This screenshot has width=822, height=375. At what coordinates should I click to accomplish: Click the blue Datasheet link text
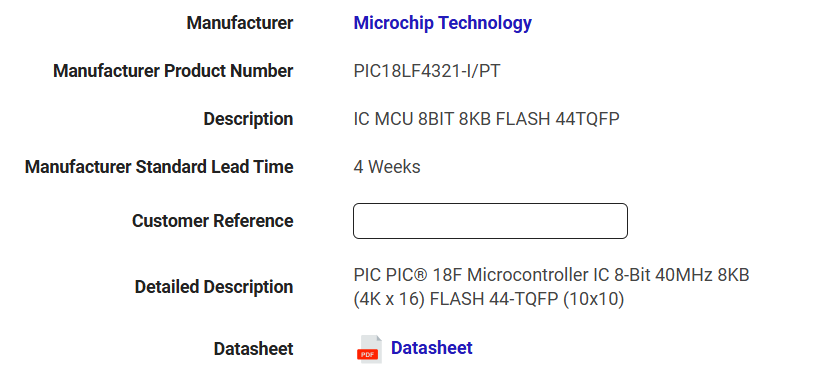(431, 348)
